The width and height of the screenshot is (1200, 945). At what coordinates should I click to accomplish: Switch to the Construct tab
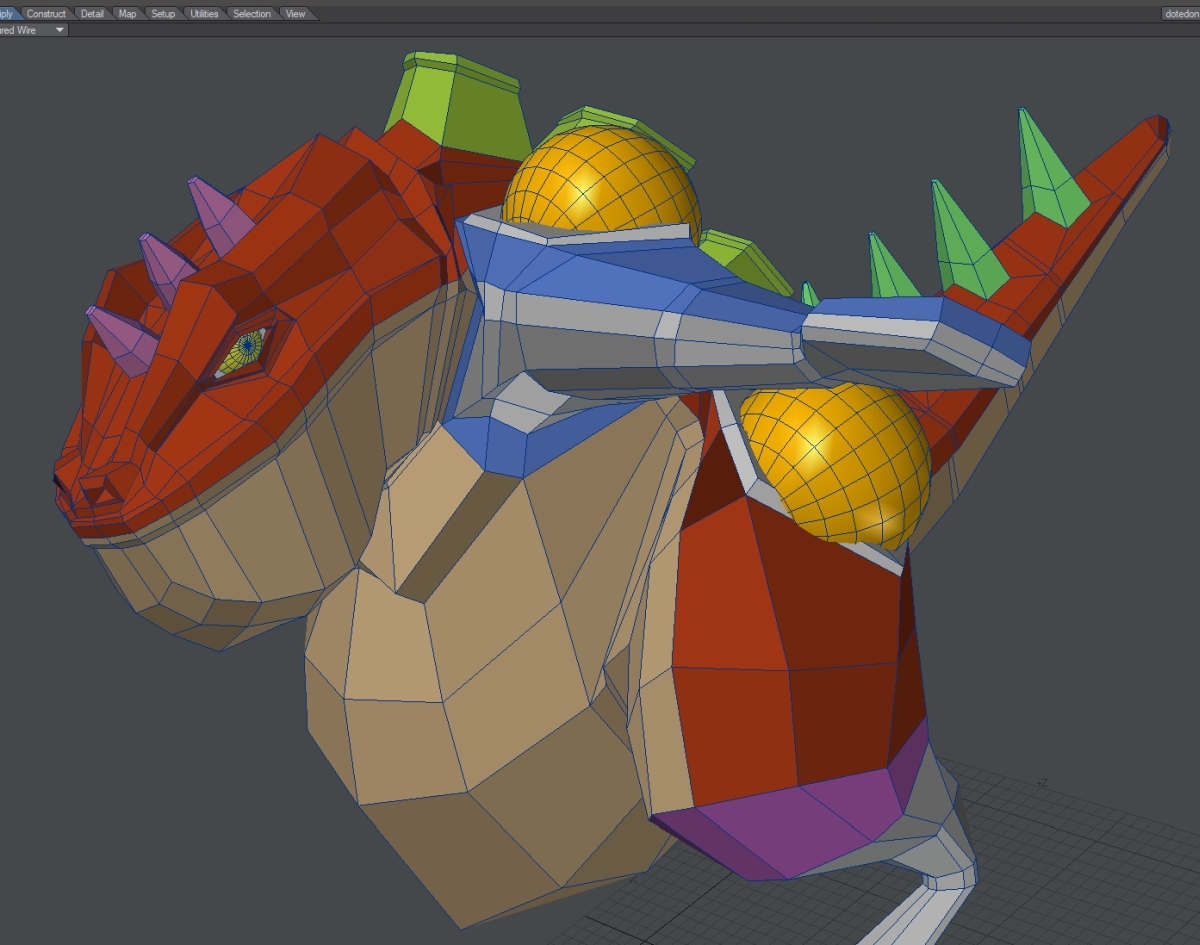pos(46,14)
